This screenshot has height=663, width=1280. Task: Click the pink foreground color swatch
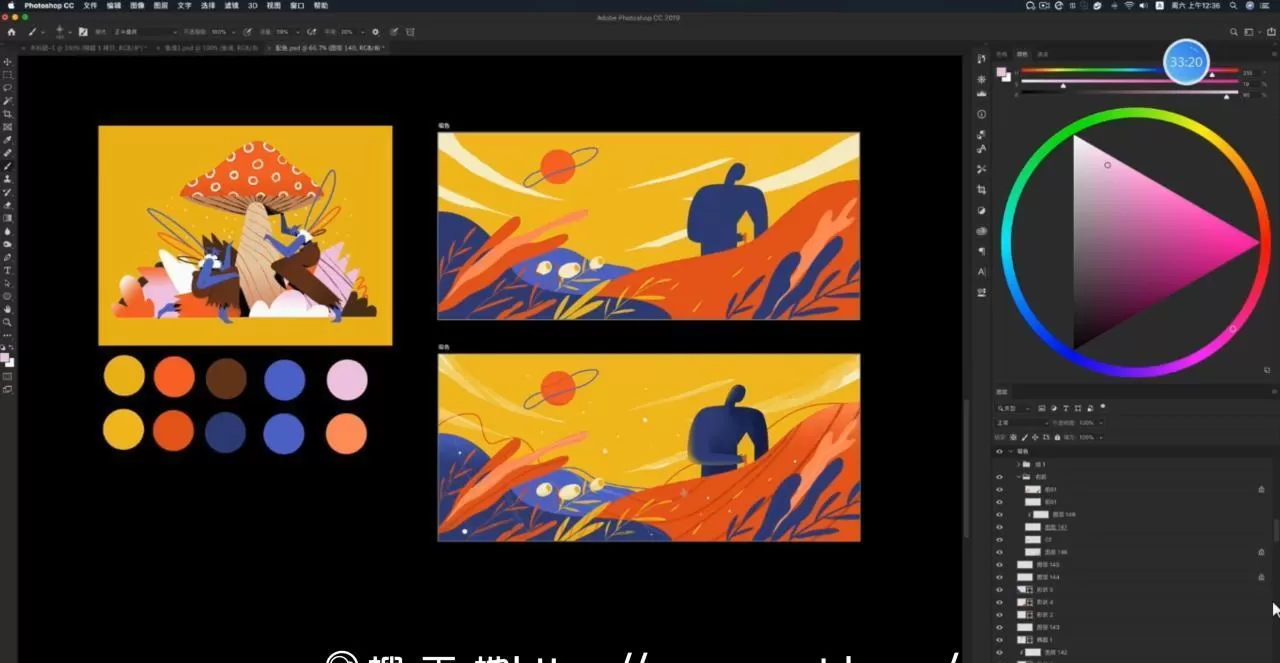coord(5,356)
